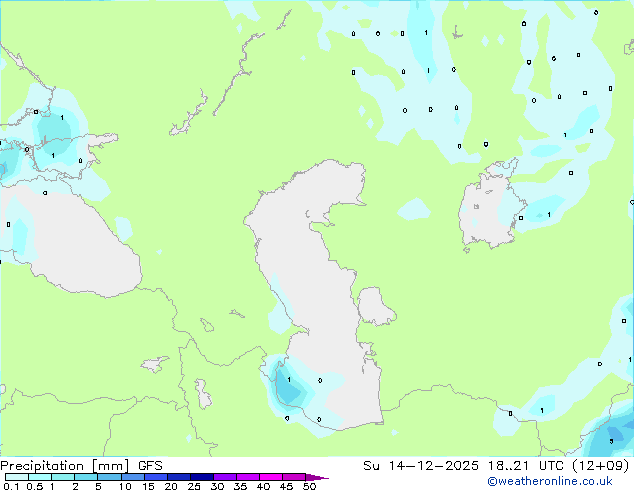Select the 35–40 mm violet legend swatch
Viewport: 634px width, 490px height.
tap(247, 477)
